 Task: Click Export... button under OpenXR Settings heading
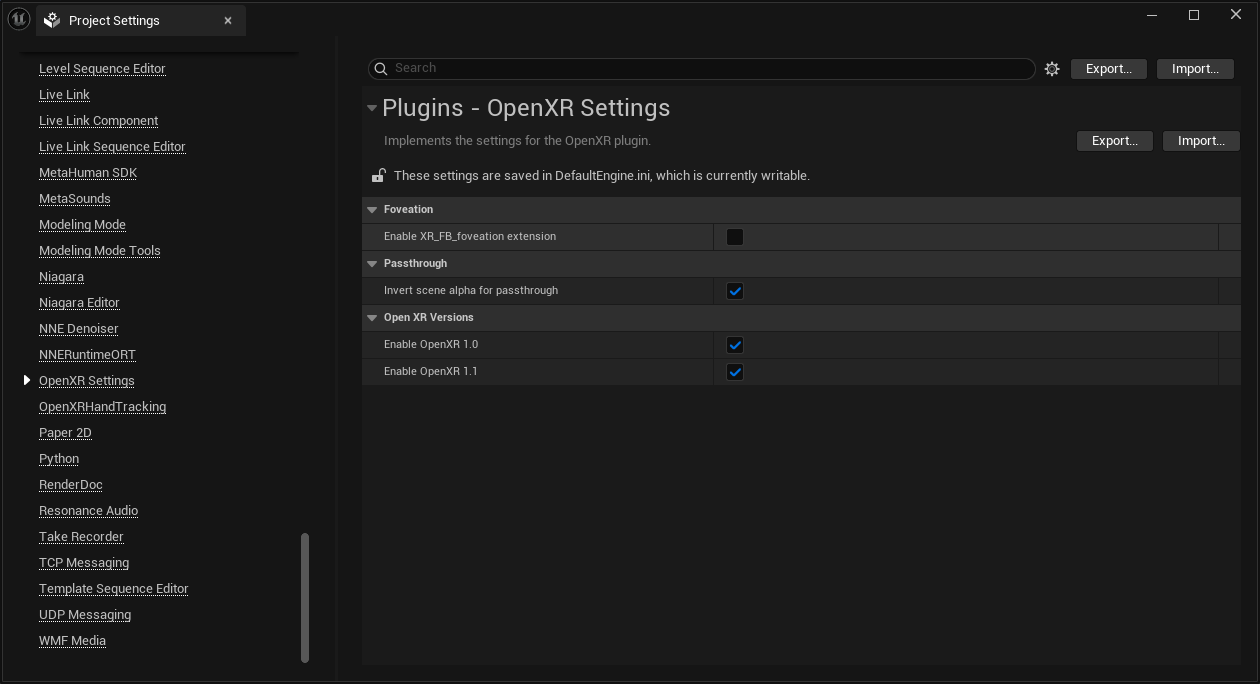tap(1115, 141)
